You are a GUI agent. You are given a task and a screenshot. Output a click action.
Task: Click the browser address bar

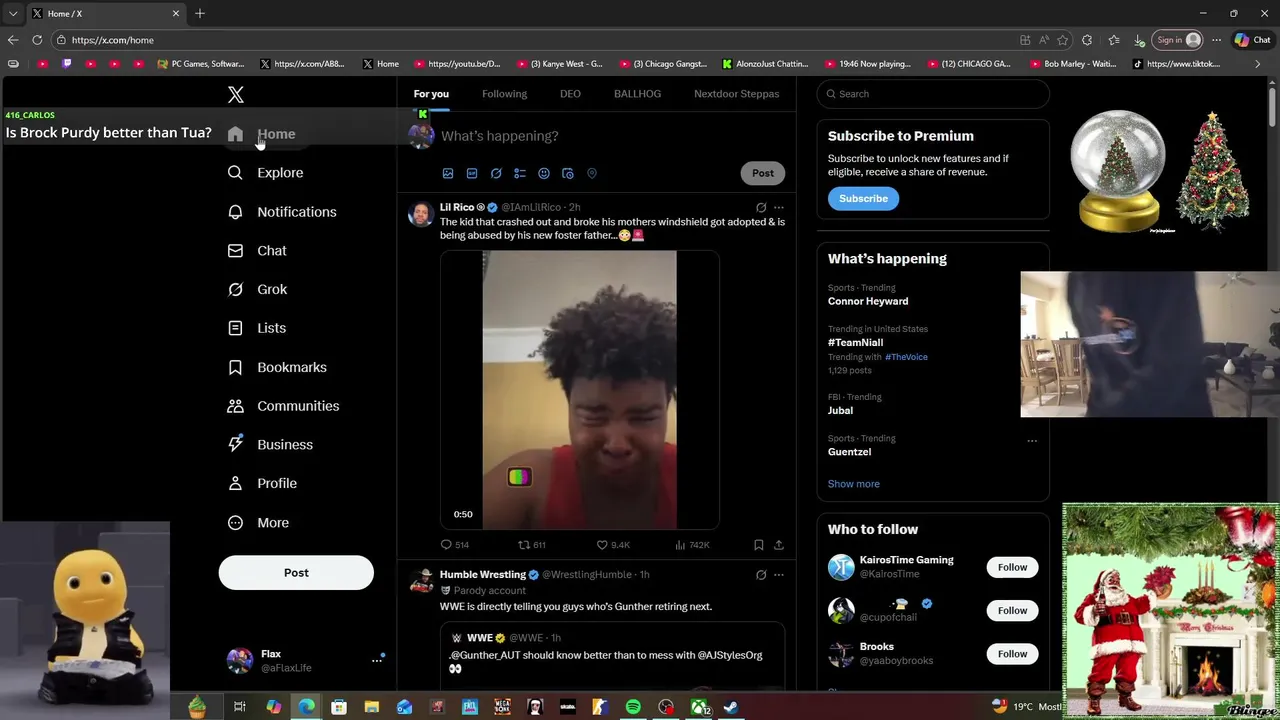[540, 40]
